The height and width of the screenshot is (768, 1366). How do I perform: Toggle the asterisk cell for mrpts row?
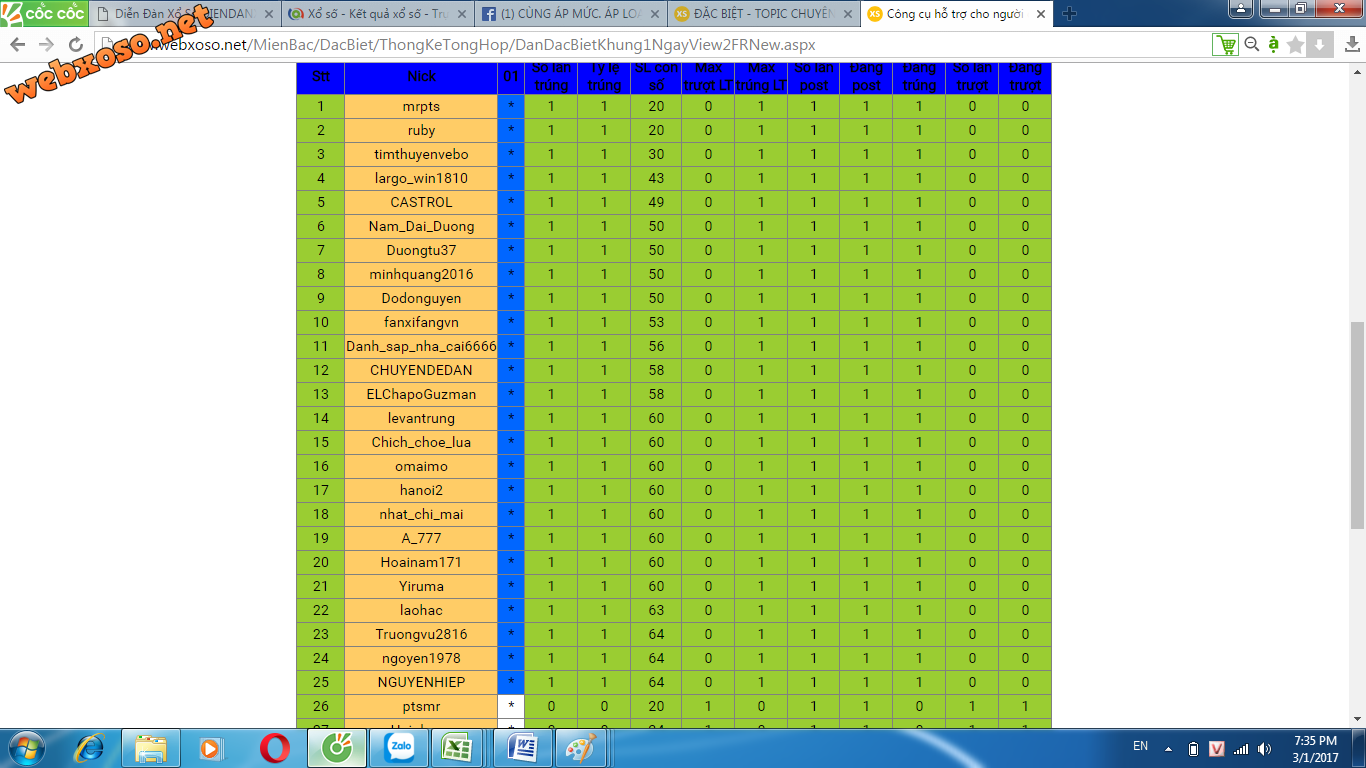click(x=511, y=106)
